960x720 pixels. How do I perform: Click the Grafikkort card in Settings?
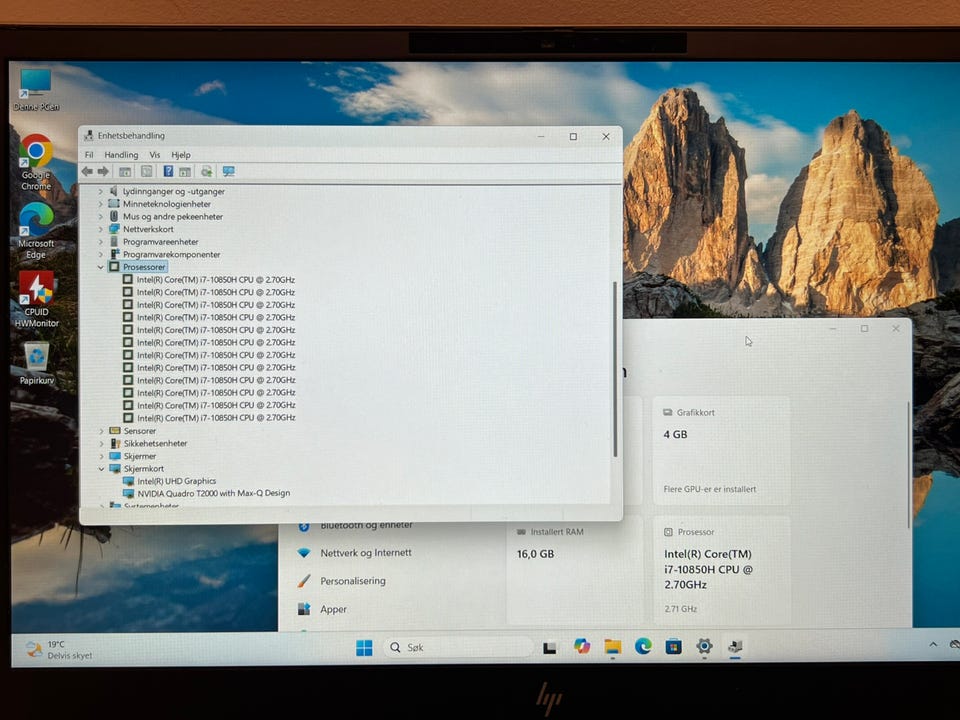click(x=721, y=451)
